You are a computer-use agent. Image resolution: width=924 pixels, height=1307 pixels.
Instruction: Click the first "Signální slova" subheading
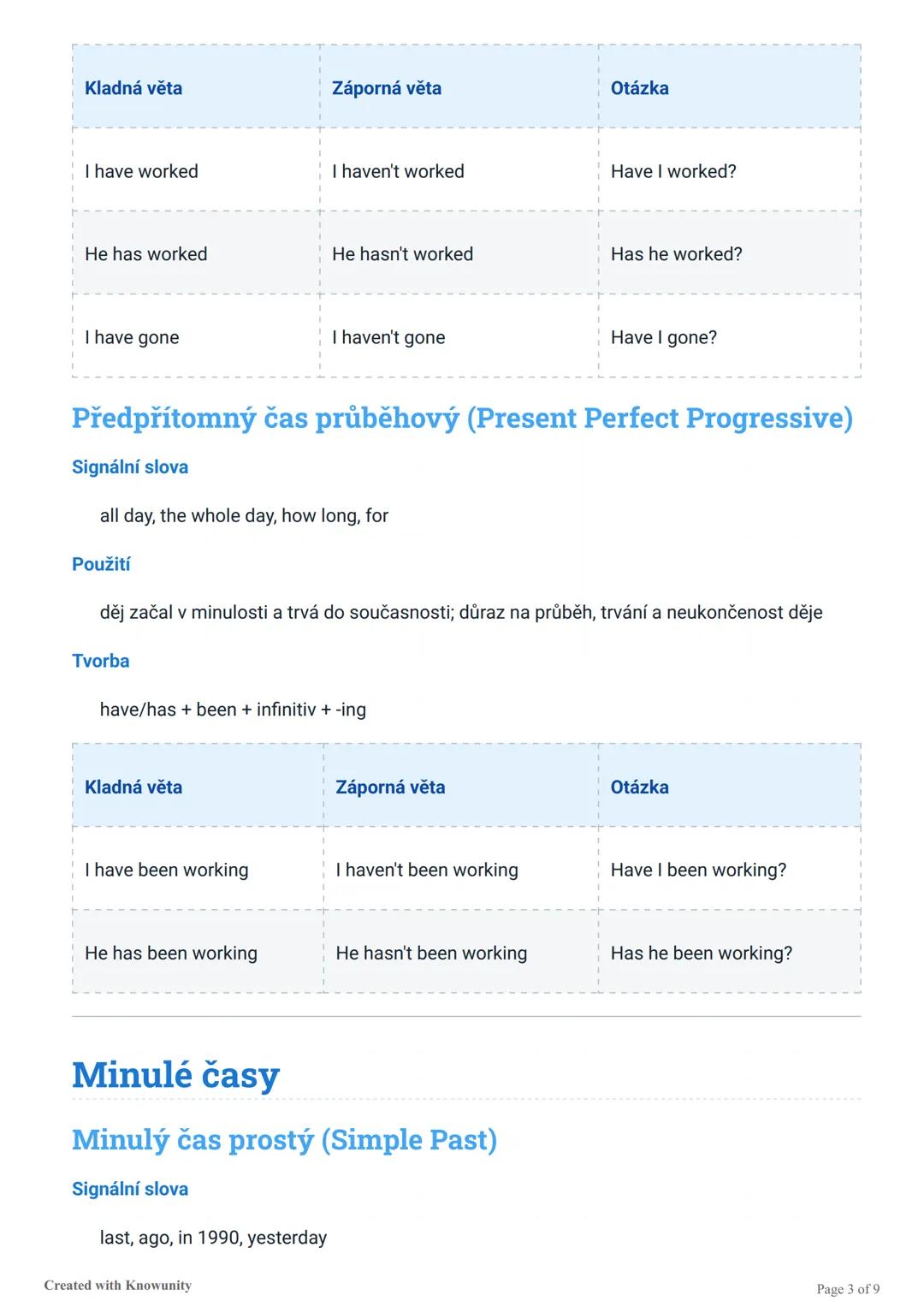point(130,467)
